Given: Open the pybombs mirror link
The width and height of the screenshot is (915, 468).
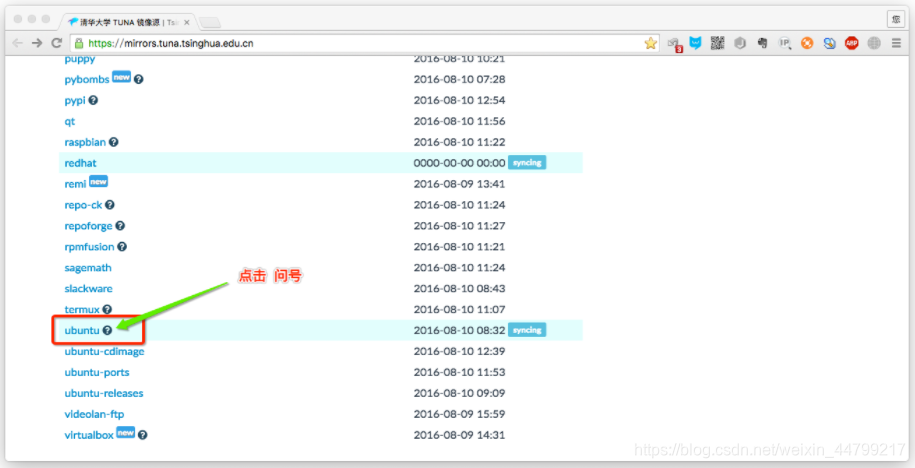Looking at the screenshot, I should (87, 79).
